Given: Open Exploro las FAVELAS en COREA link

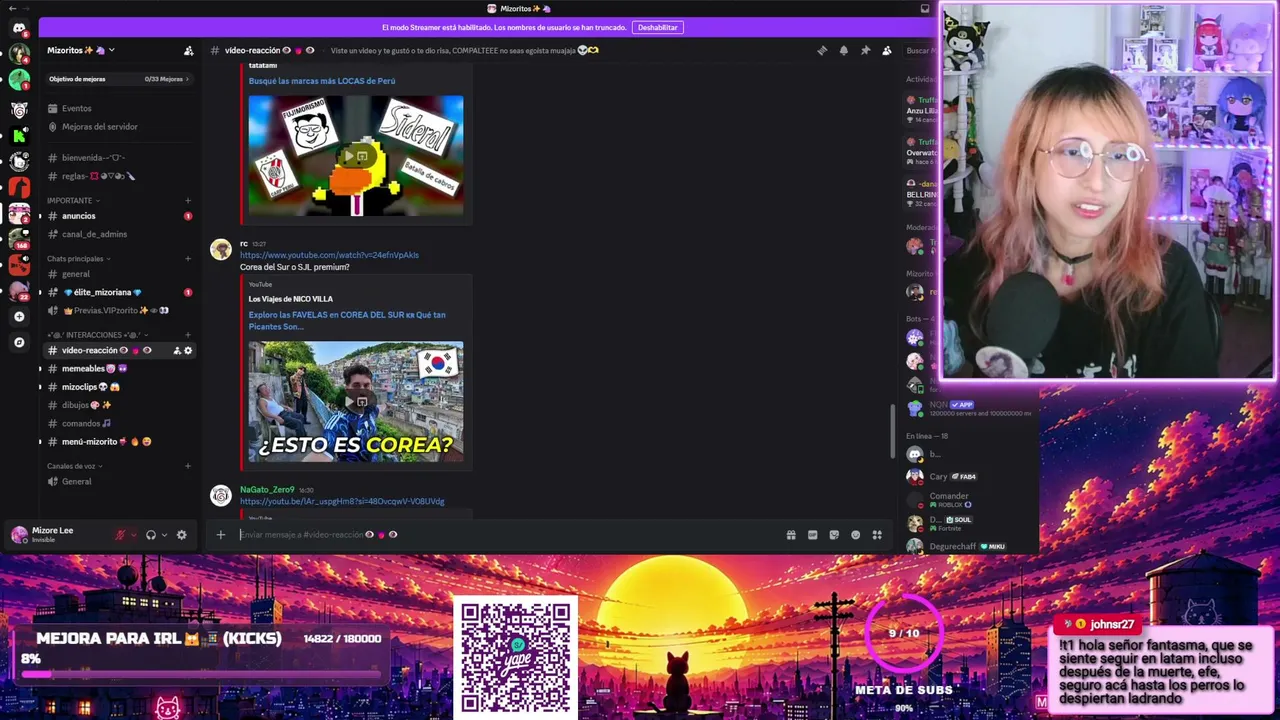Looking at the screenshot, I should [x=347, y=321].
